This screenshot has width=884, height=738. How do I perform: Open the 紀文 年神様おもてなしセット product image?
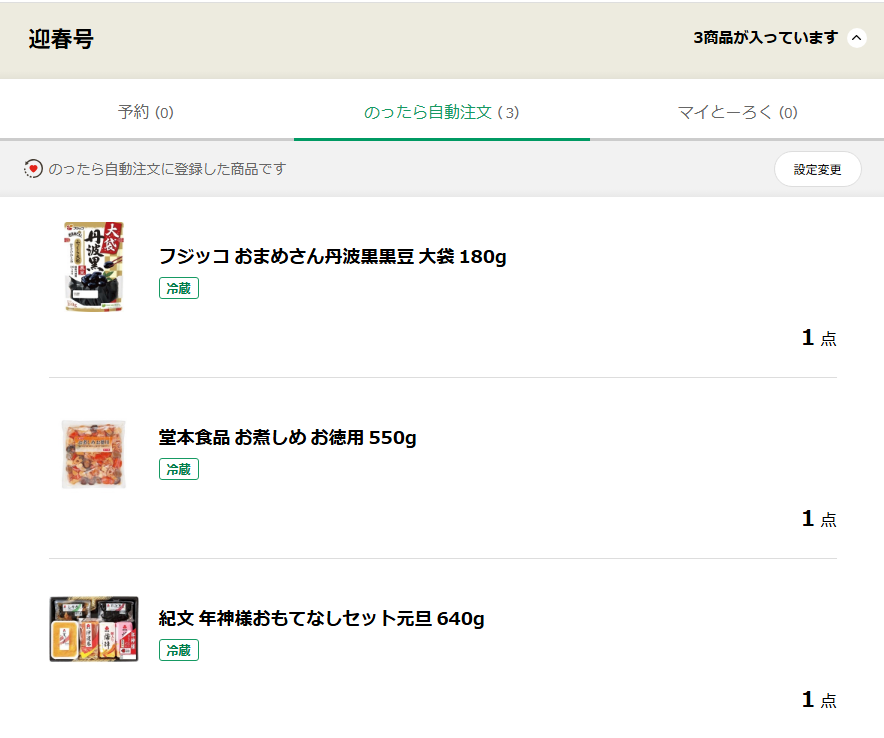pyautogui.click(x=94, y=629)
